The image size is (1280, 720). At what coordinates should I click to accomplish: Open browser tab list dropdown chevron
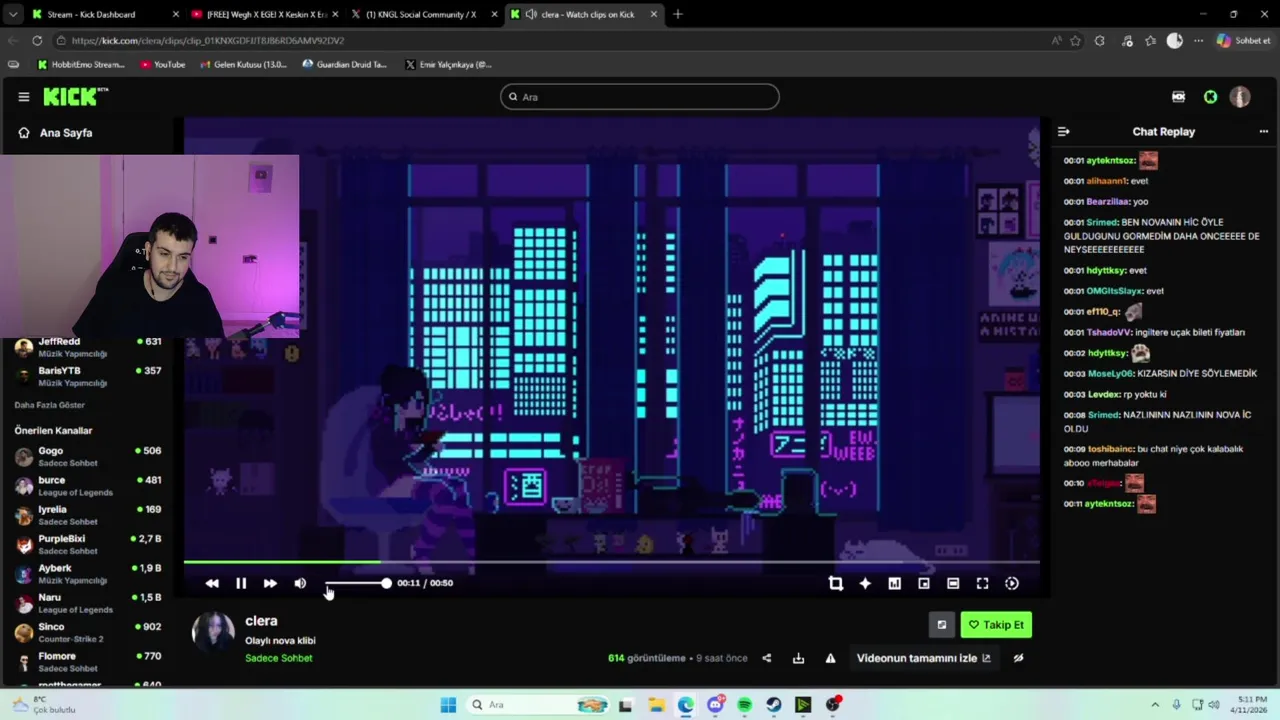point(12,14)
